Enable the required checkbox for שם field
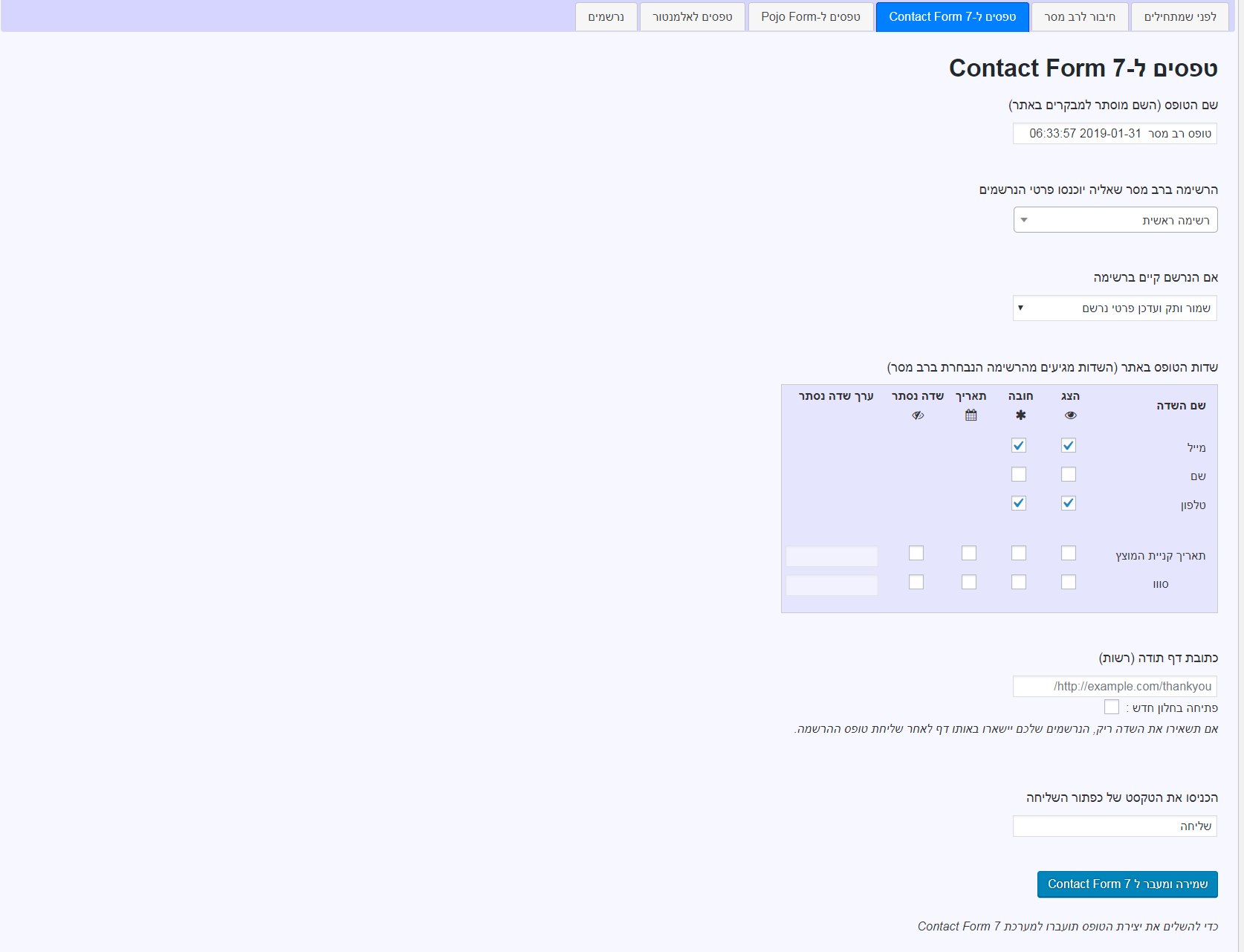1244x952 pixels. coord(1019,474)
